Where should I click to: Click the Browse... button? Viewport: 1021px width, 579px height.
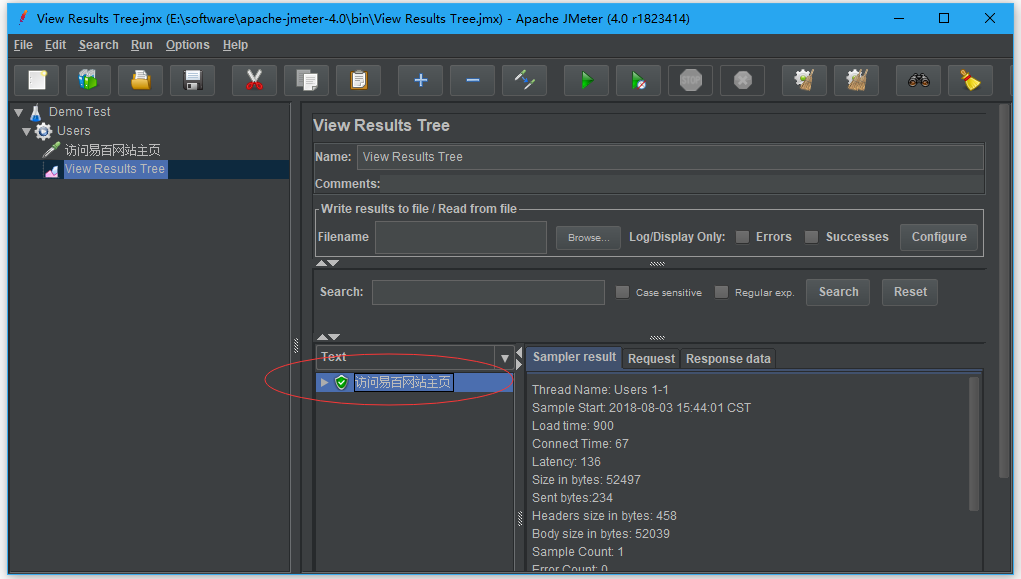(588, 238)
